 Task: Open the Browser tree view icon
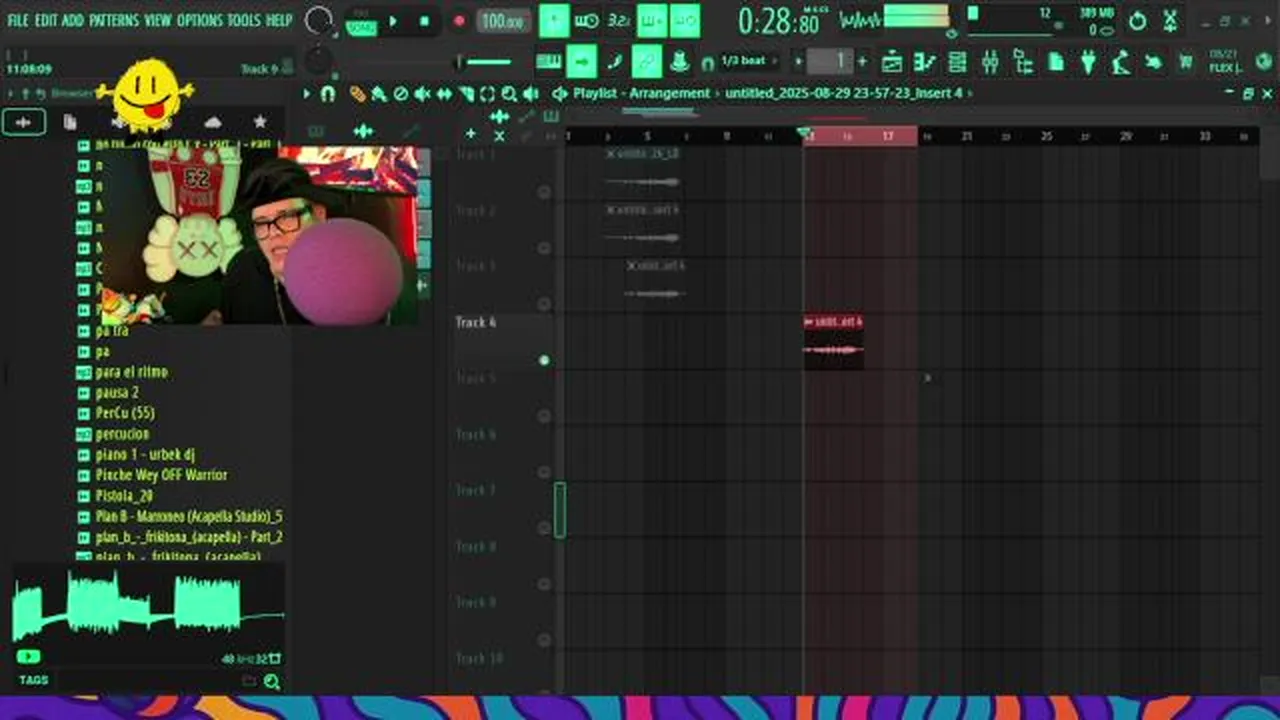click(1023, 62)
